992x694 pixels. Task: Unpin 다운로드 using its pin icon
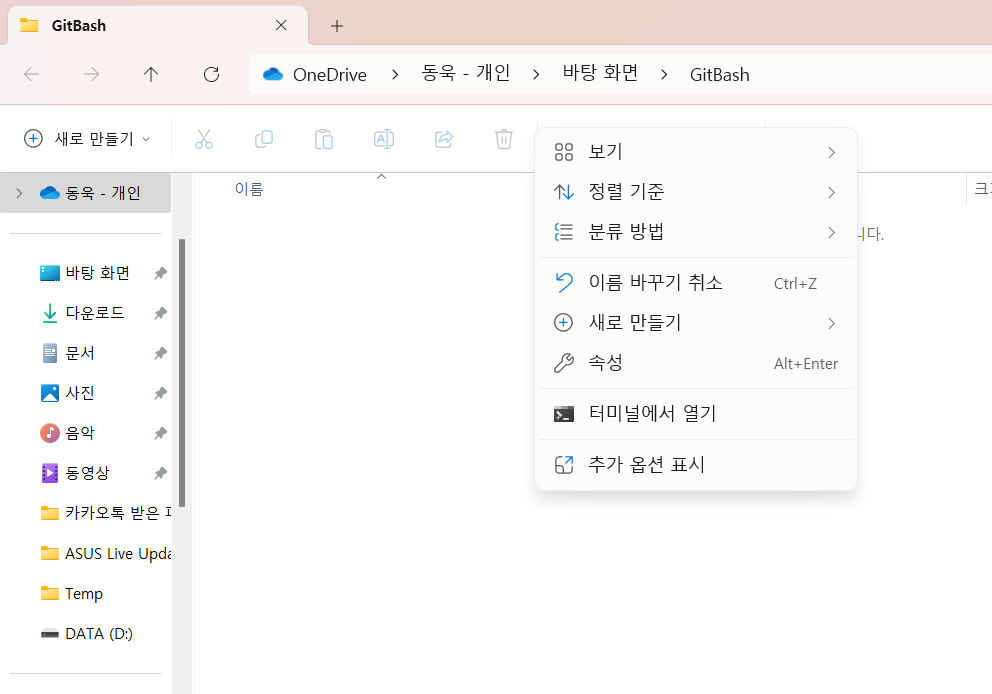[161, 313]
